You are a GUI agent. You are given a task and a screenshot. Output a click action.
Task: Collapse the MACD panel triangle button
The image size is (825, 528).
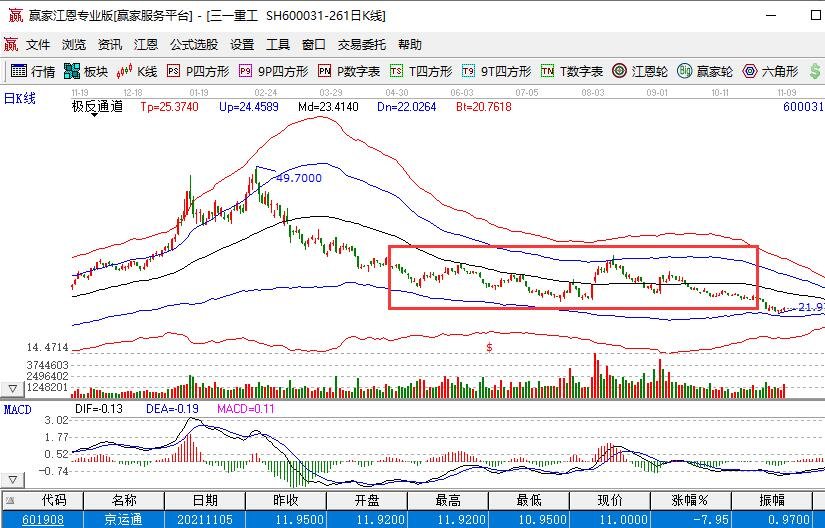point(13,480)
